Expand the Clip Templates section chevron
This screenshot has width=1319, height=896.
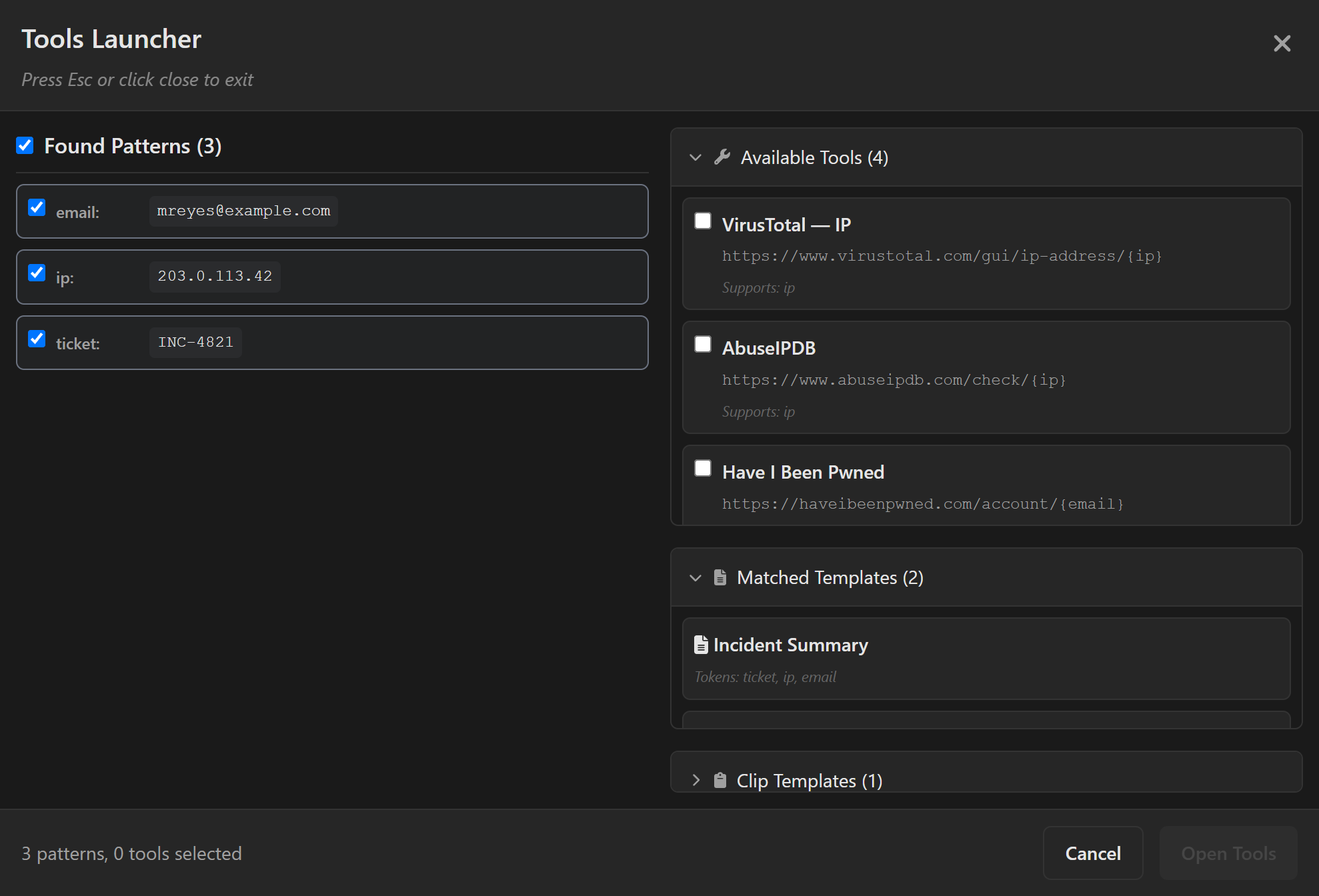coord(696,780)
